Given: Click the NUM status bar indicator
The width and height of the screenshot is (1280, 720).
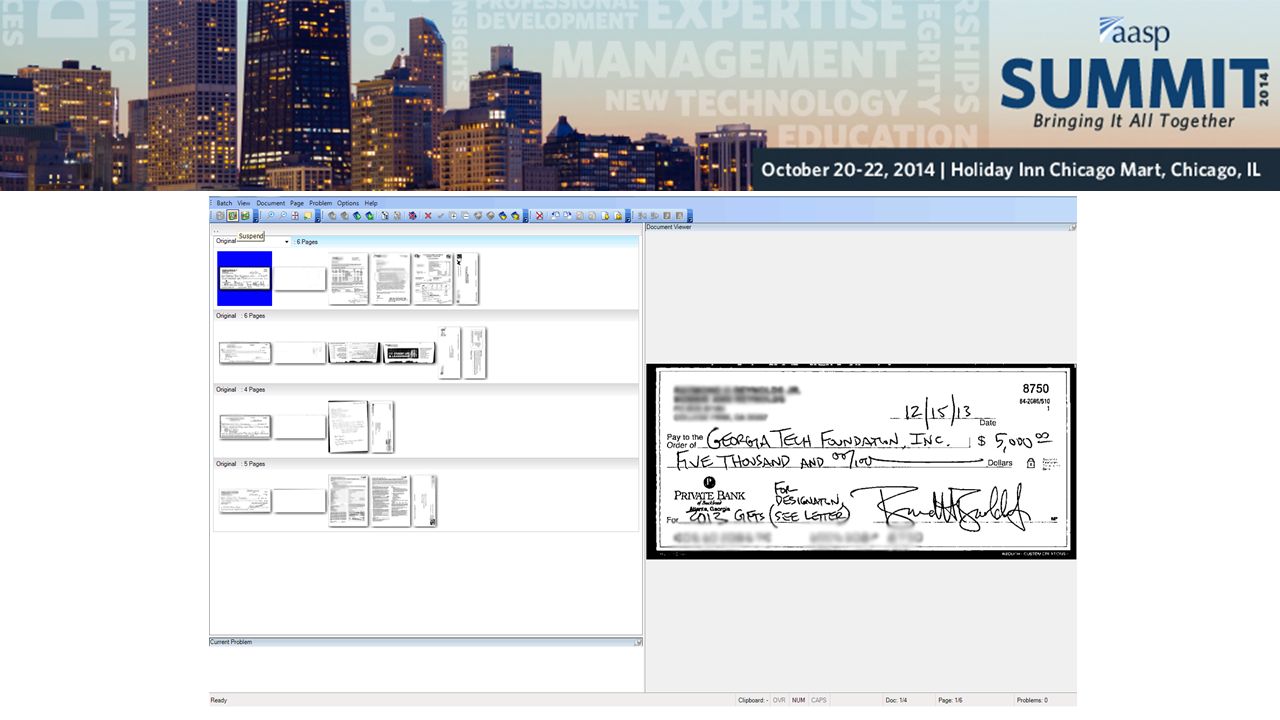Looking at the screenshot, I should coord(798,700).
